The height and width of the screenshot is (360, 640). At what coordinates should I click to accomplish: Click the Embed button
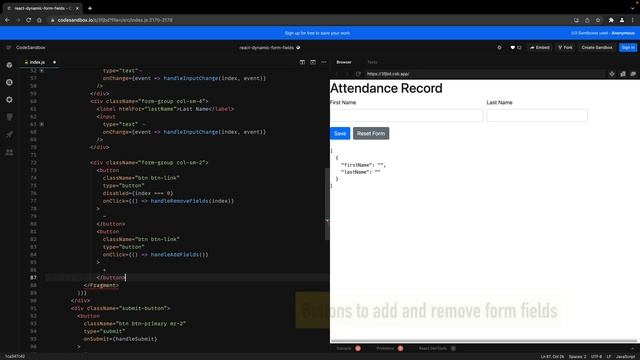(540, 48)
